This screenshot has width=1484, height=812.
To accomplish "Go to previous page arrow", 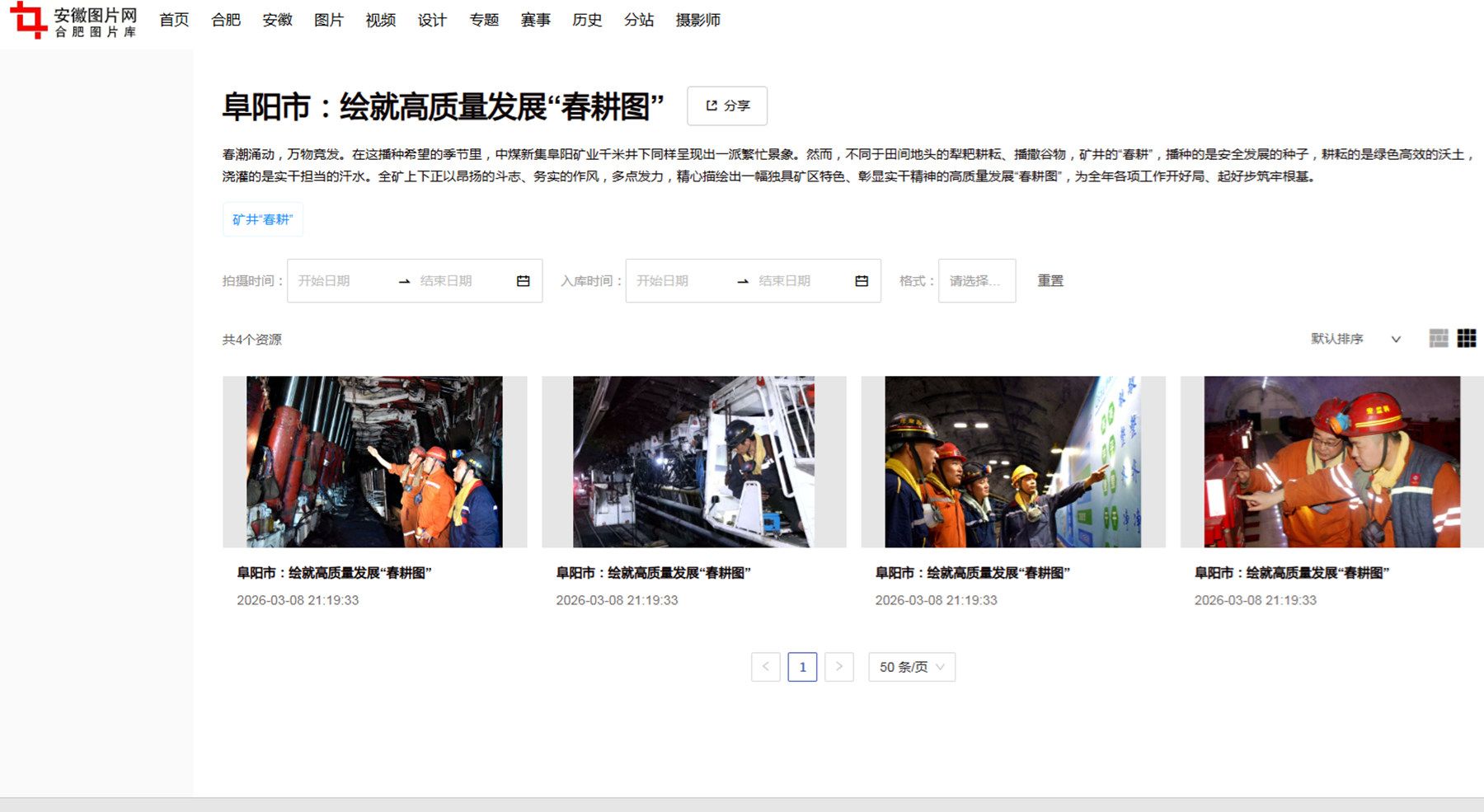I will coord(765,667).
